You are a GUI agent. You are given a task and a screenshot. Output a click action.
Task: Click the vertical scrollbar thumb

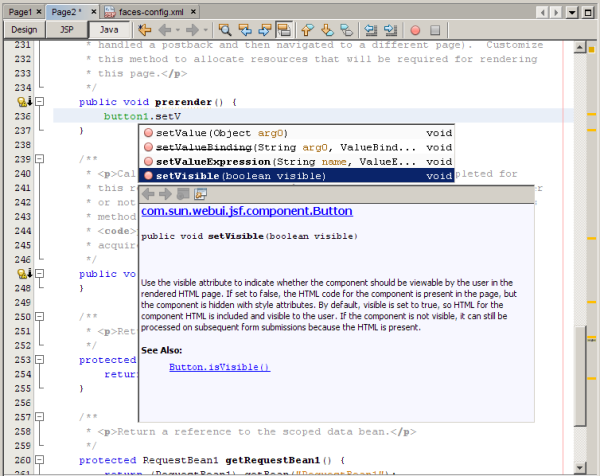click(580, 376)
